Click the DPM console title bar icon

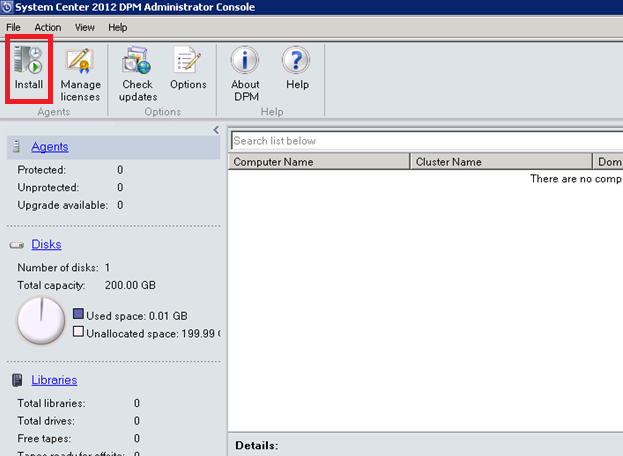click(x=7, y=7)
